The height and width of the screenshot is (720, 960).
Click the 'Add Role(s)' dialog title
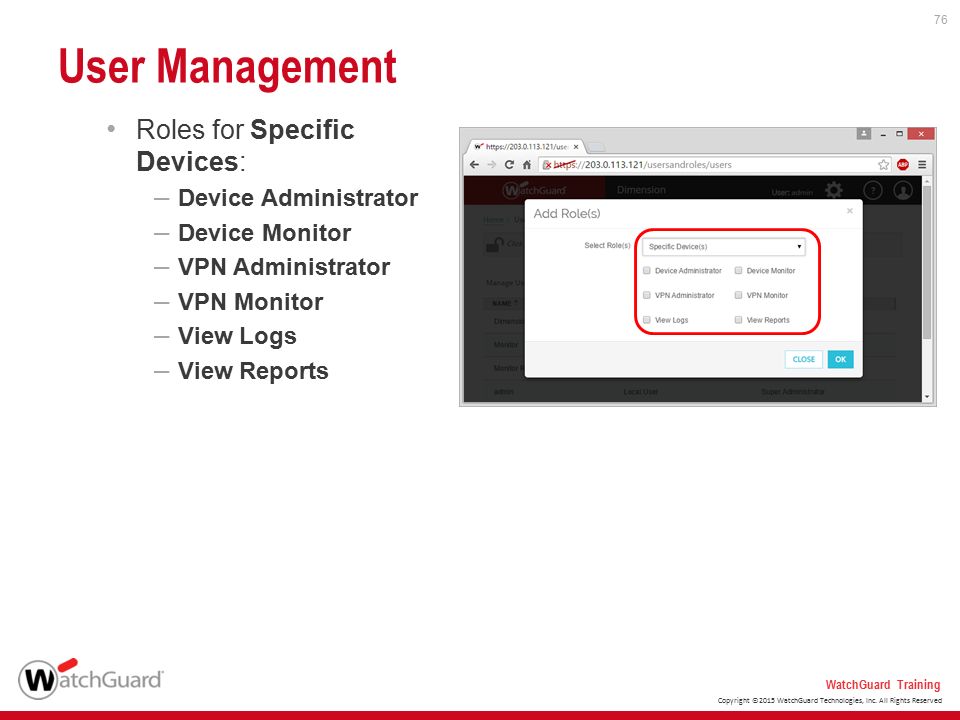tap(567, 214)
